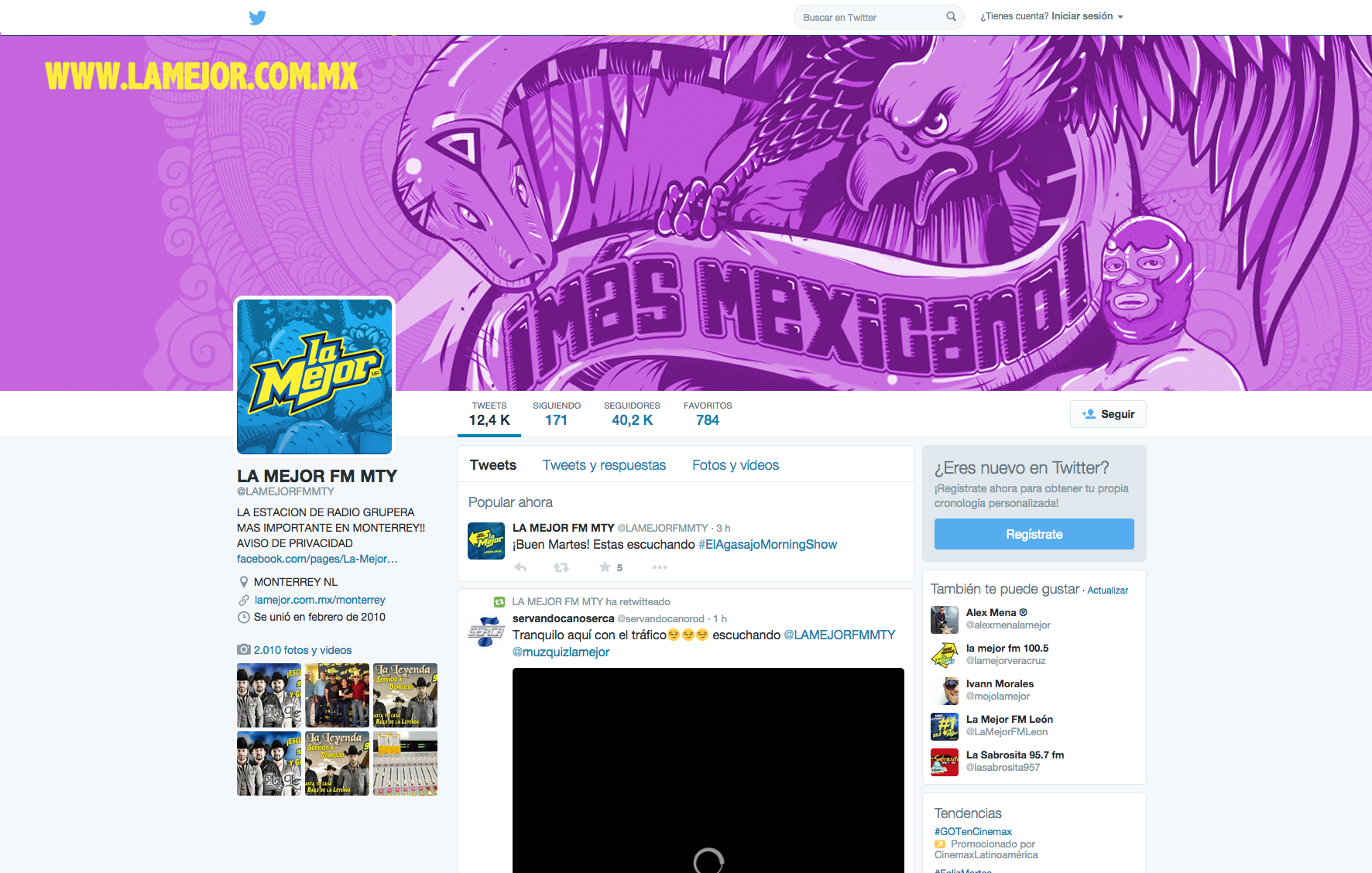Image resolution: width=1372 pixels, height=873 pixels.
Task: Open La Sabrosita 95.7 fm profile
Action: [1015, 755]
